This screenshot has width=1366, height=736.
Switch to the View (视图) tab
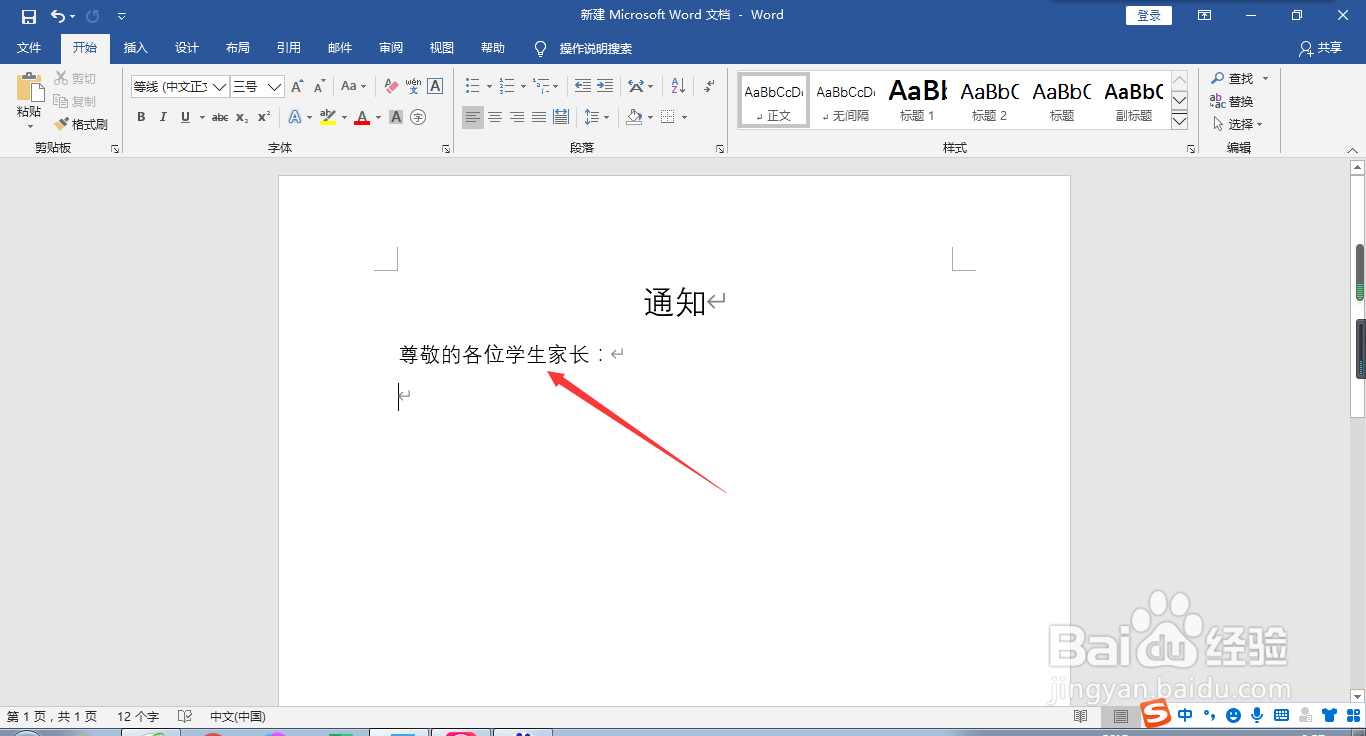(442, 48)
